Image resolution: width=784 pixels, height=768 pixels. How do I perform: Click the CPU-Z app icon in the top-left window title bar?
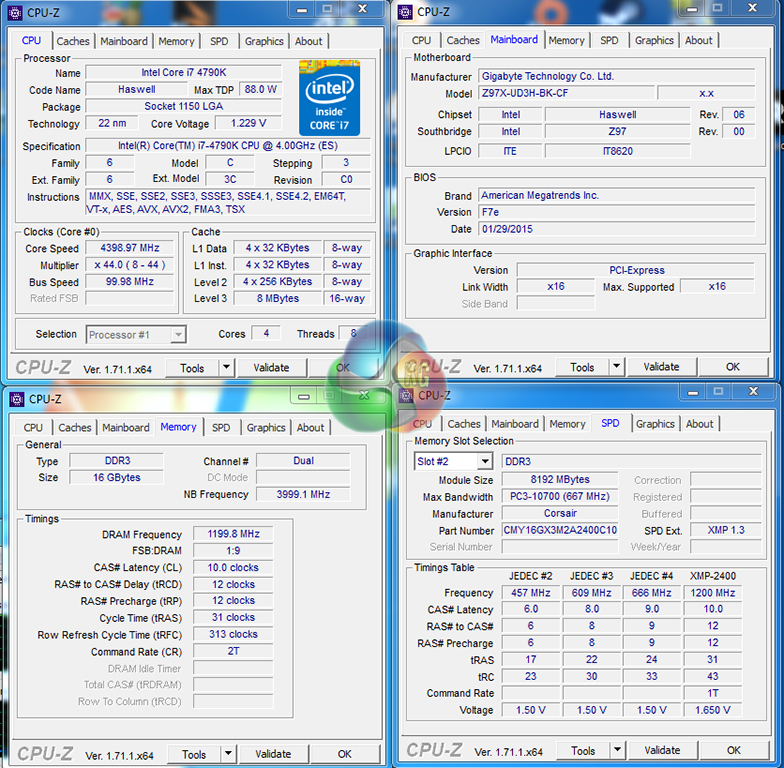(x=15, y=12)
